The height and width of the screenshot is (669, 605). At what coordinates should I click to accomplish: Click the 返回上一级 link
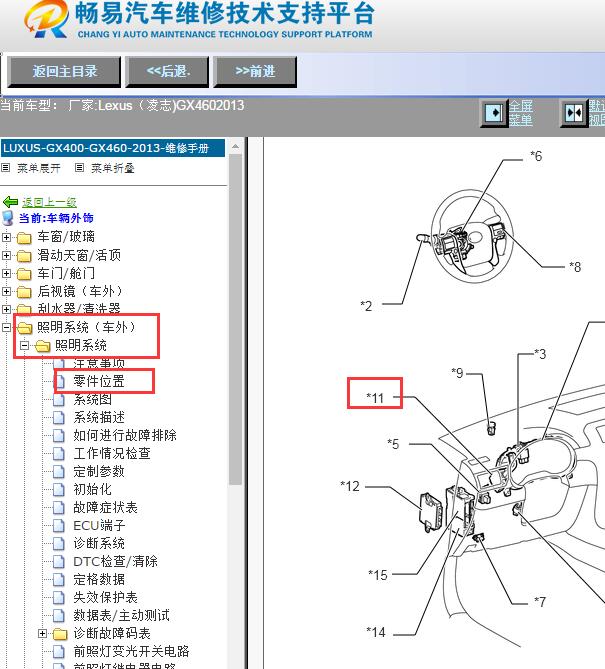pos(49,202)
